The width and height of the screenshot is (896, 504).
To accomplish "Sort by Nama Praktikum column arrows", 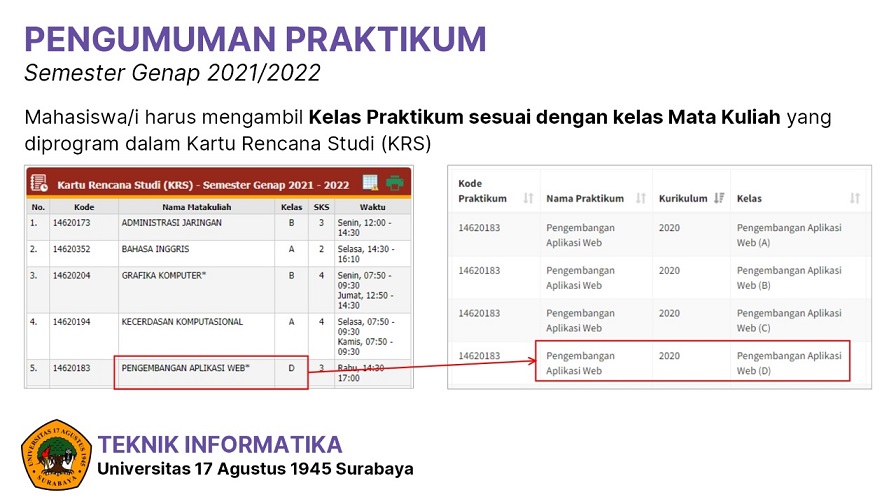I will pos(641,198).
